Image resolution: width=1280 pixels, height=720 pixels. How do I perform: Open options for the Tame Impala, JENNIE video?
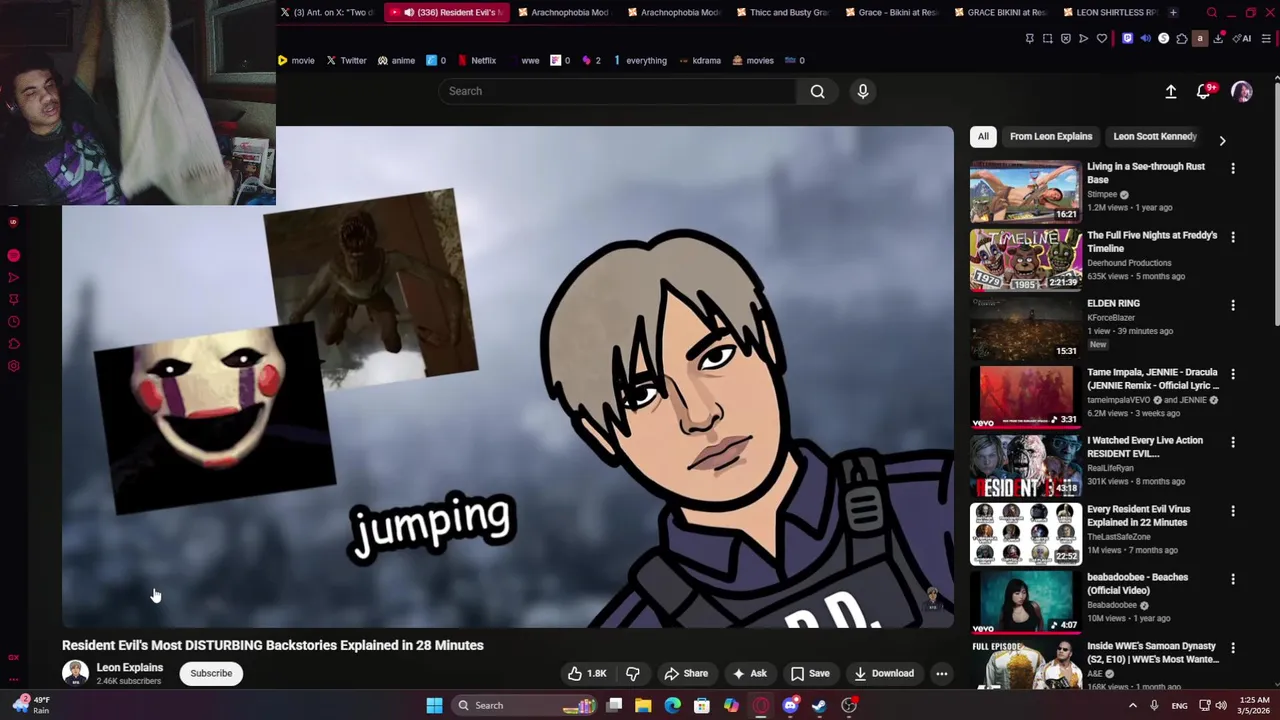click(x=1233, y=375)
